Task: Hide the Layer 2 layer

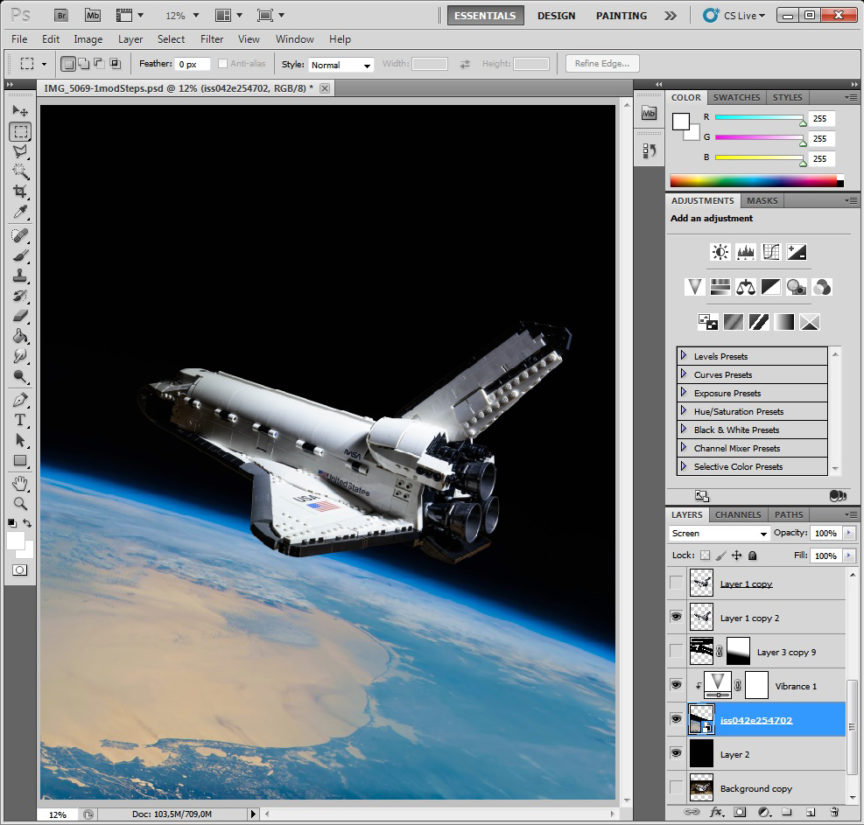Action: click(x=677, y=754)
